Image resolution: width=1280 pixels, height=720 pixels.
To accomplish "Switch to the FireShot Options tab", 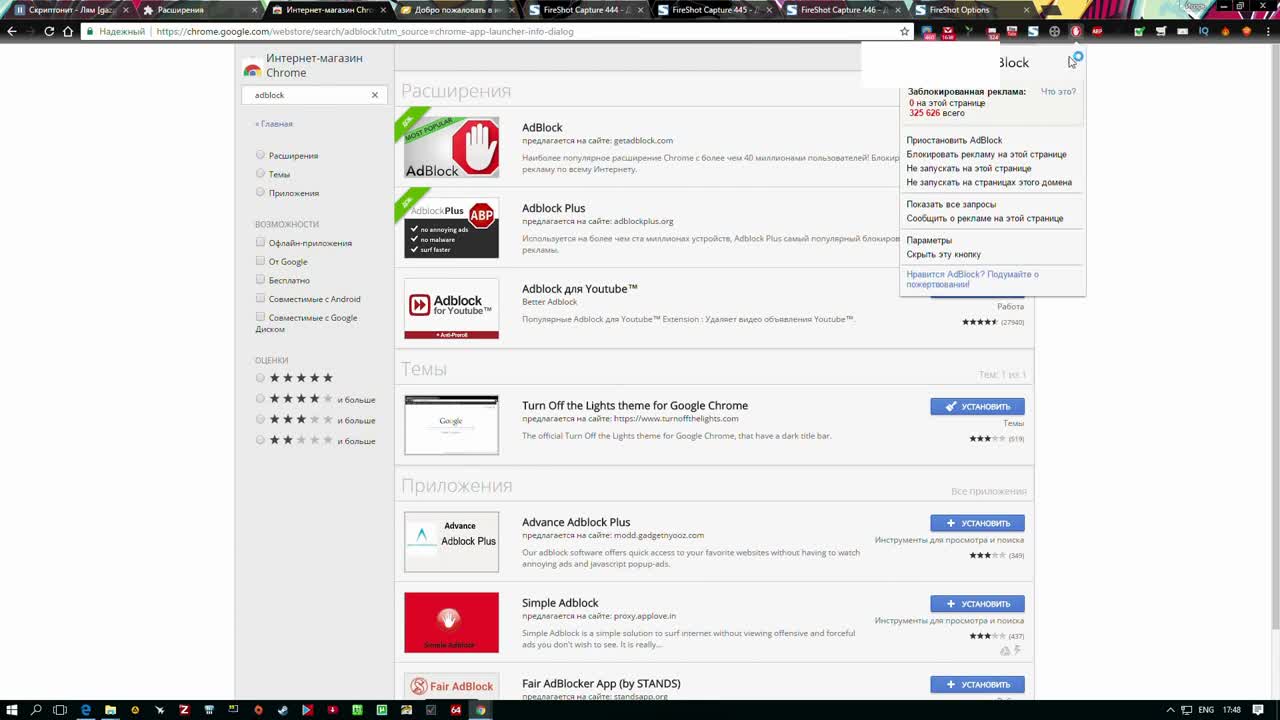I will click(x=970, y=10).
